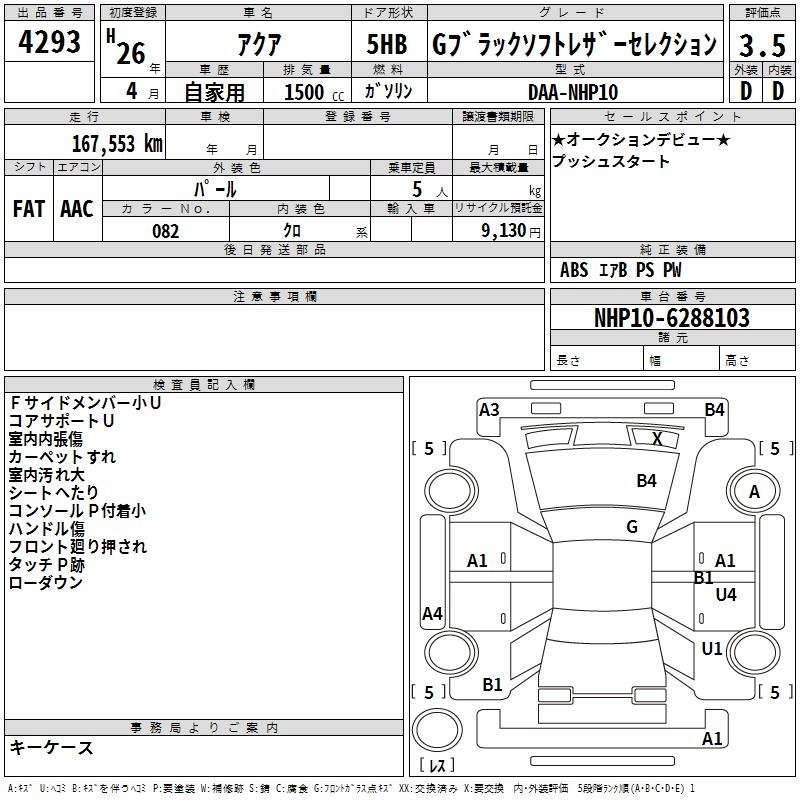
Task: Click the spare tire circle above レス
Action: pyautogui.click(x=437, y=729)
